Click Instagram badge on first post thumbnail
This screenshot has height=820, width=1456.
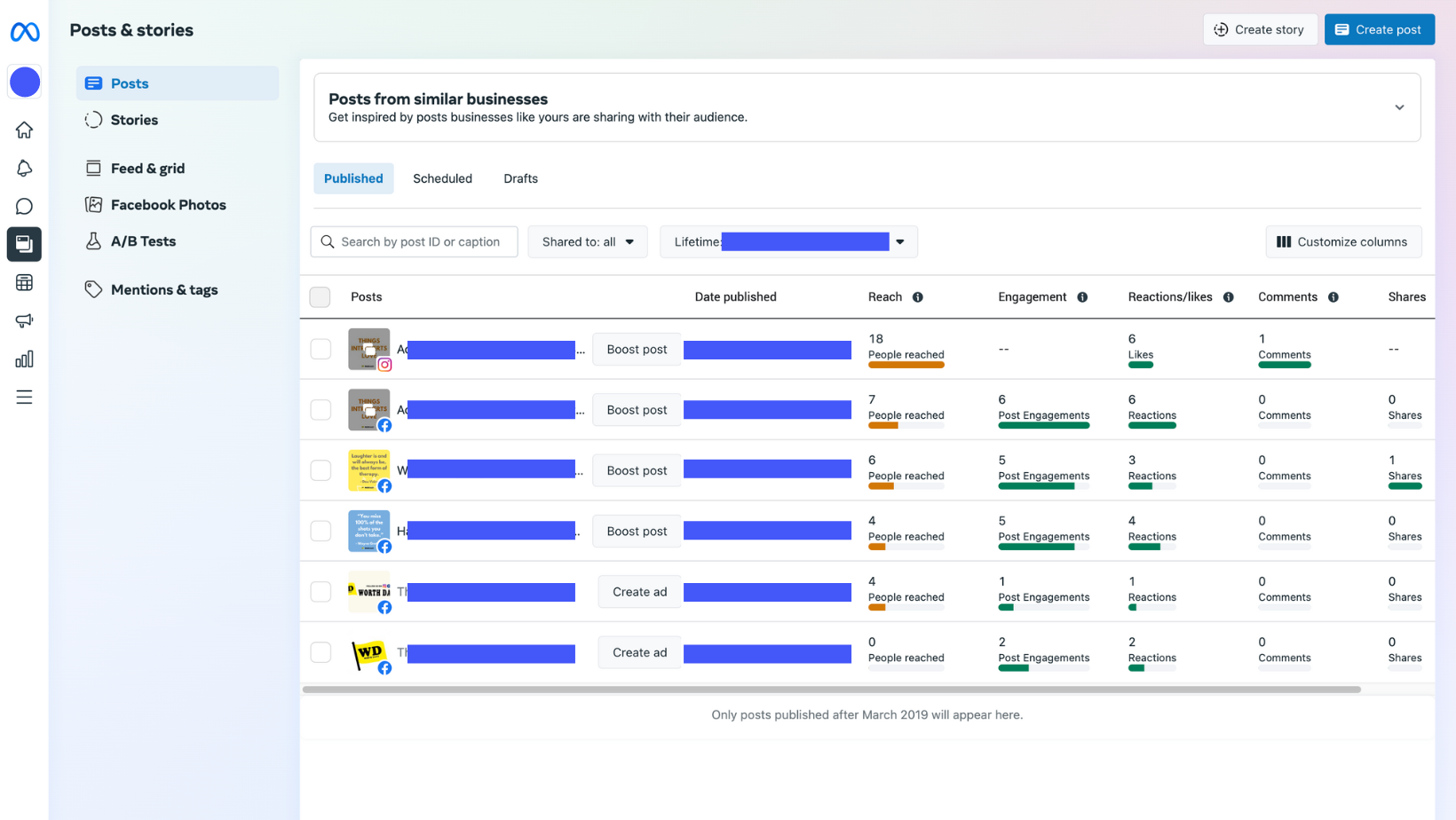click(x=384, y=365)
